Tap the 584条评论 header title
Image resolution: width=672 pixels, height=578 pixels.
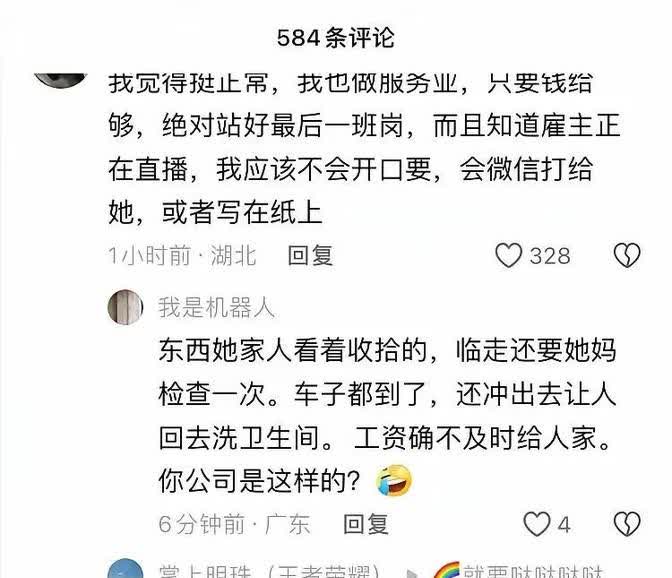[x=336, y=38]
